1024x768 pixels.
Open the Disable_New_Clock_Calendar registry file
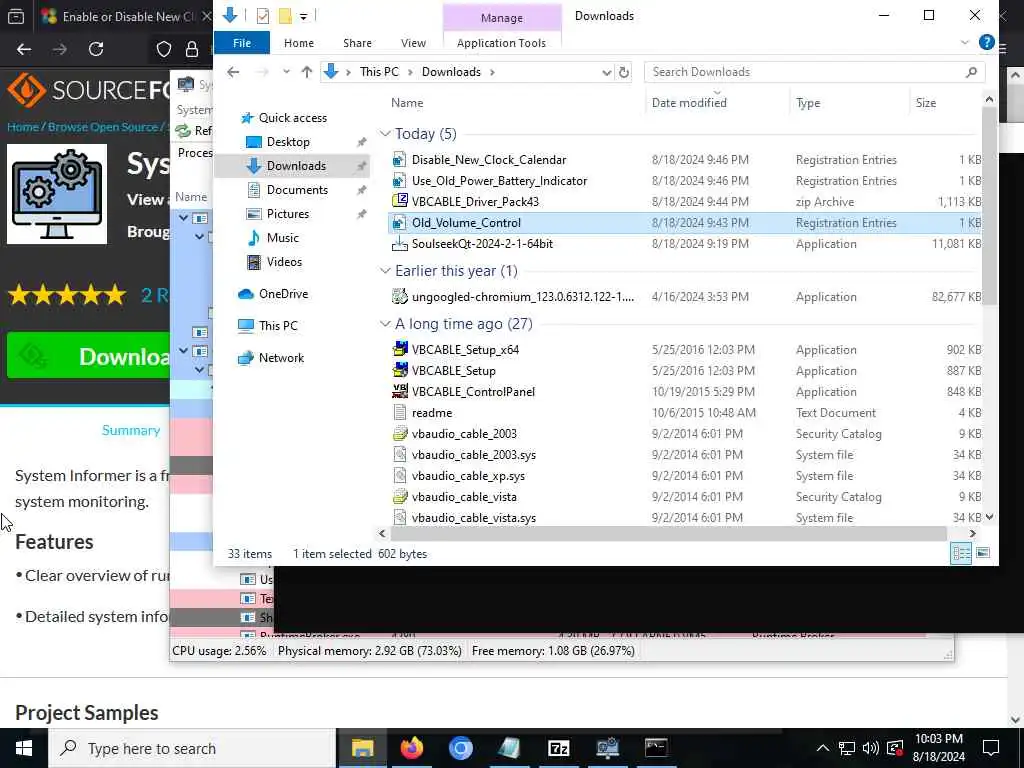488,159
